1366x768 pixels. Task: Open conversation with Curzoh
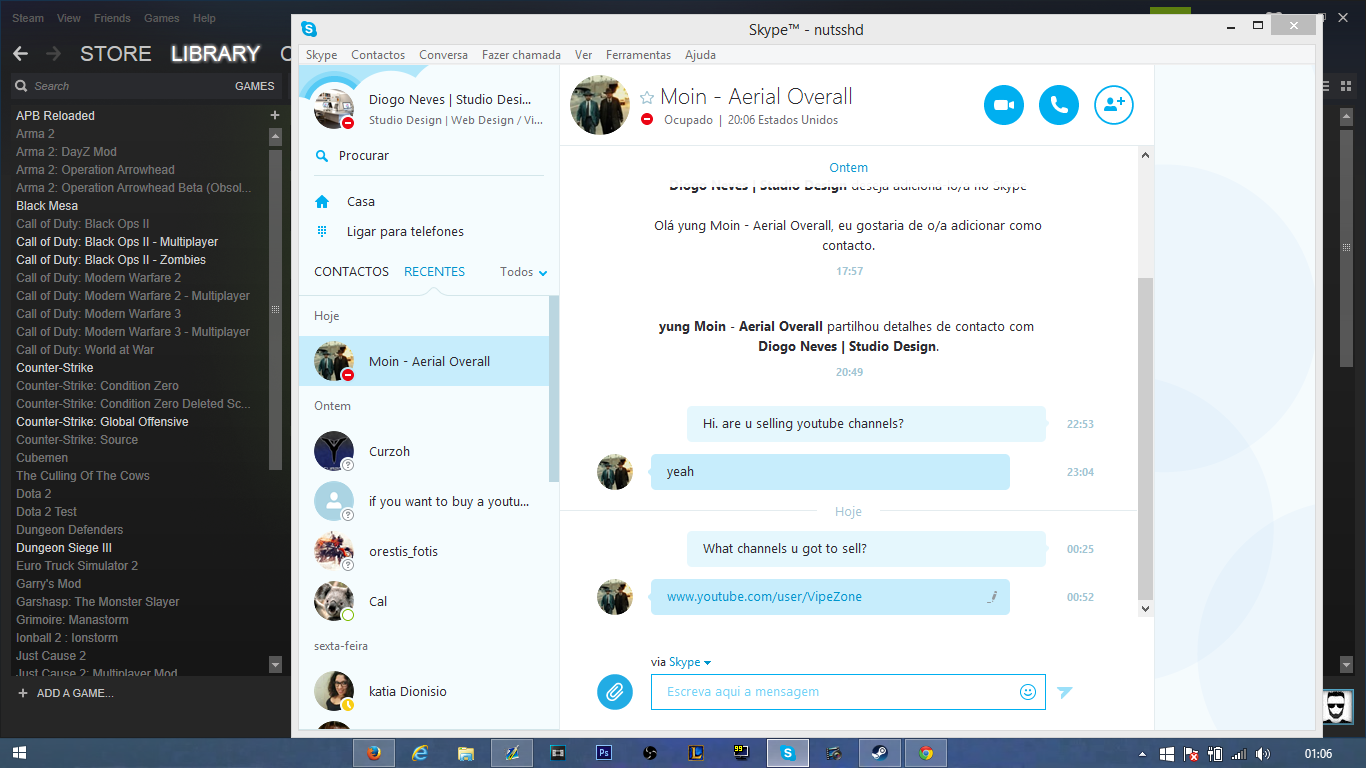424,451
